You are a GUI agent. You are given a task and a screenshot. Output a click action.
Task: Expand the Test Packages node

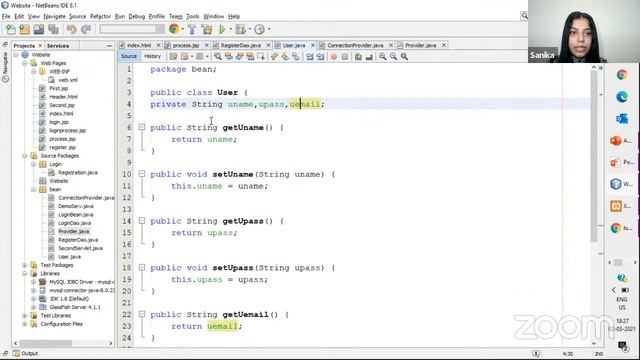click(x=25, y=265)
